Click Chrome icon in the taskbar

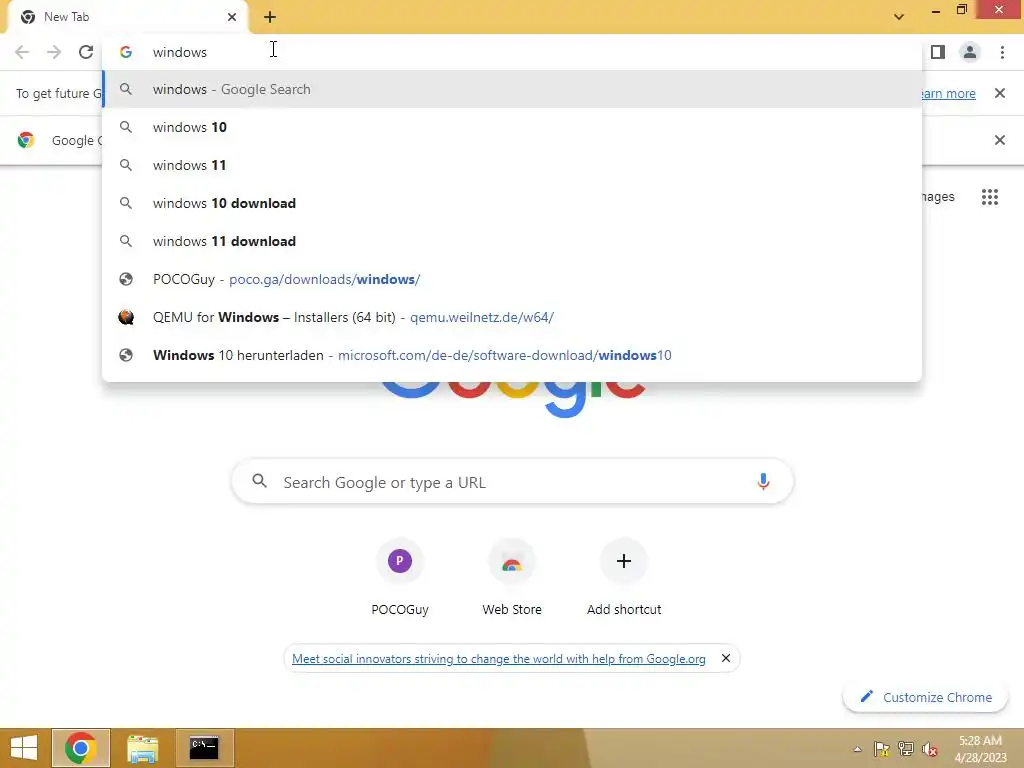click(81, 748)
